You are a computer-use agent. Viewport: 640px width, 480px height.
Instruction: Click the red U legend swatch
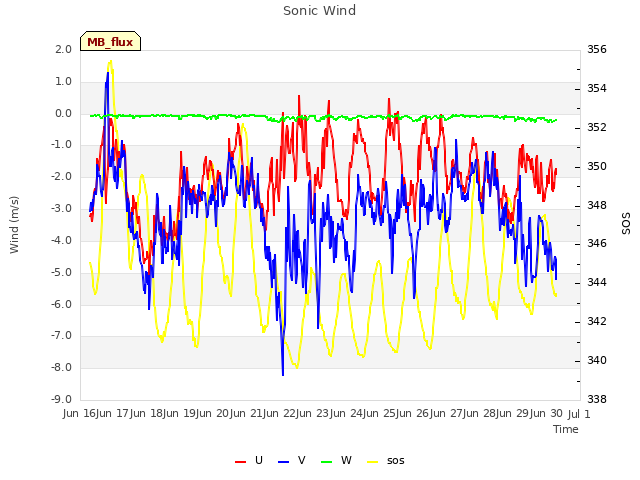pos(240,461)
